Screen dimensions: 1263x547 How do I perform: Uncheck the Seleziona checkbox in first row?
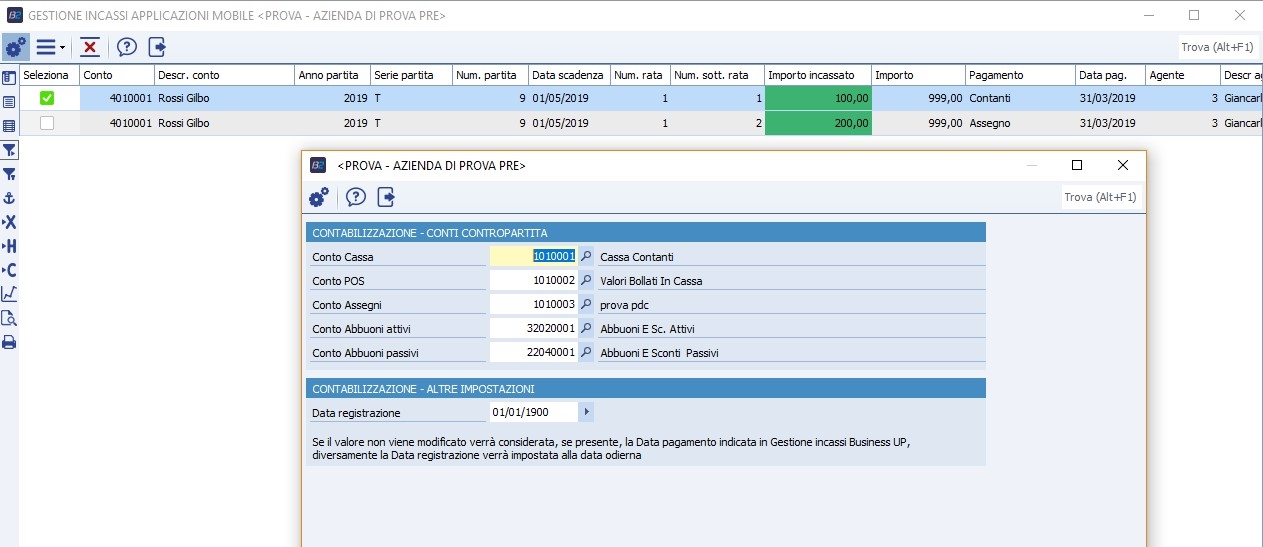point(47,98)
